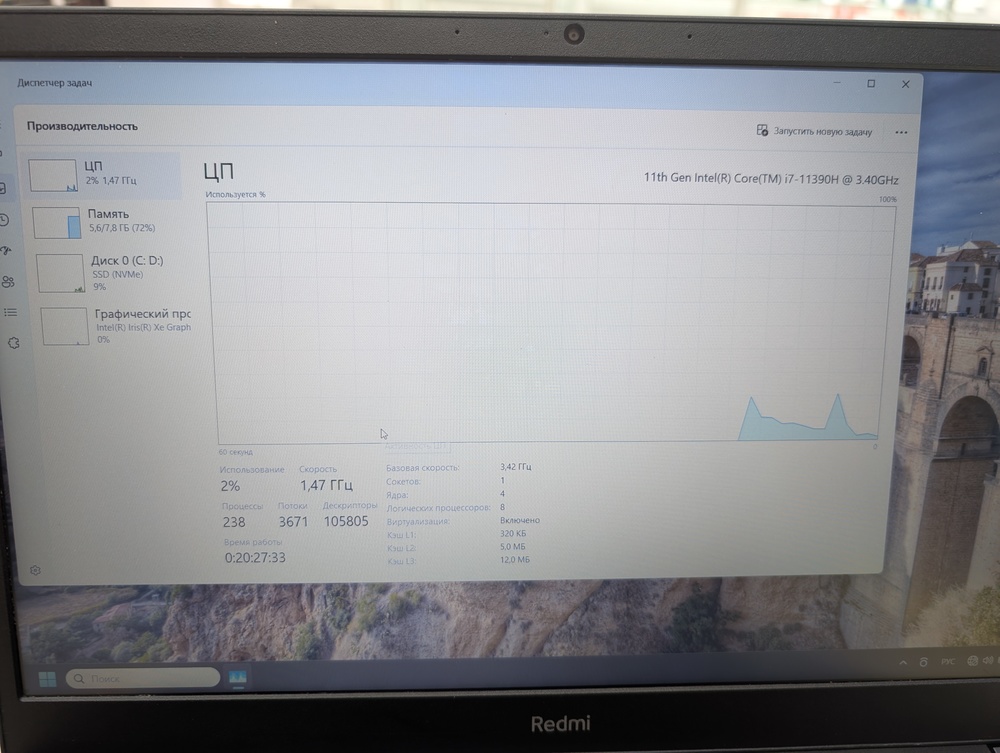The width and height of the screenshot is (1000, 753).
Task: Click the 3671 threads count
Action: coord(293,522)
